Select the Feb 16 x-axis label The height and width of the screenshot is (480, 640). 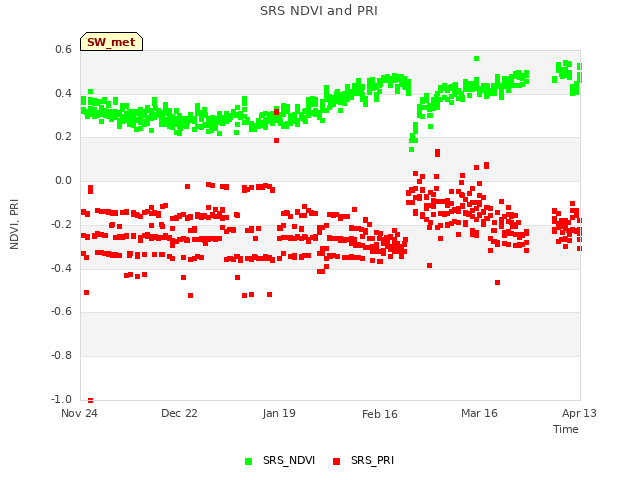(380, 414)
